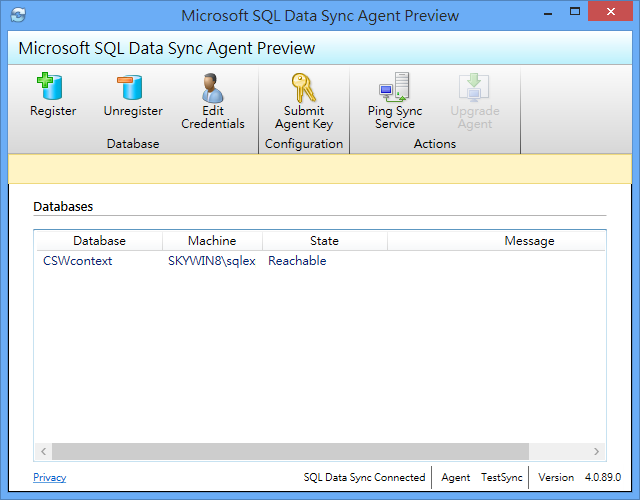Maximize the Data Sync Agent window

tap(575, 11)
